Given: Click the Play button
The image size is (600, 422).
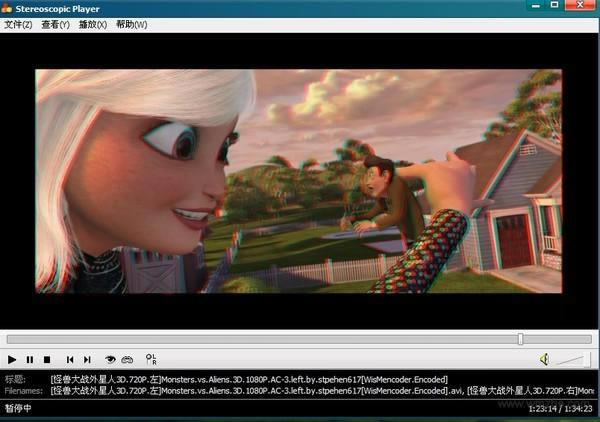Looking at the screenshot, I should click(x=12, y=359).
